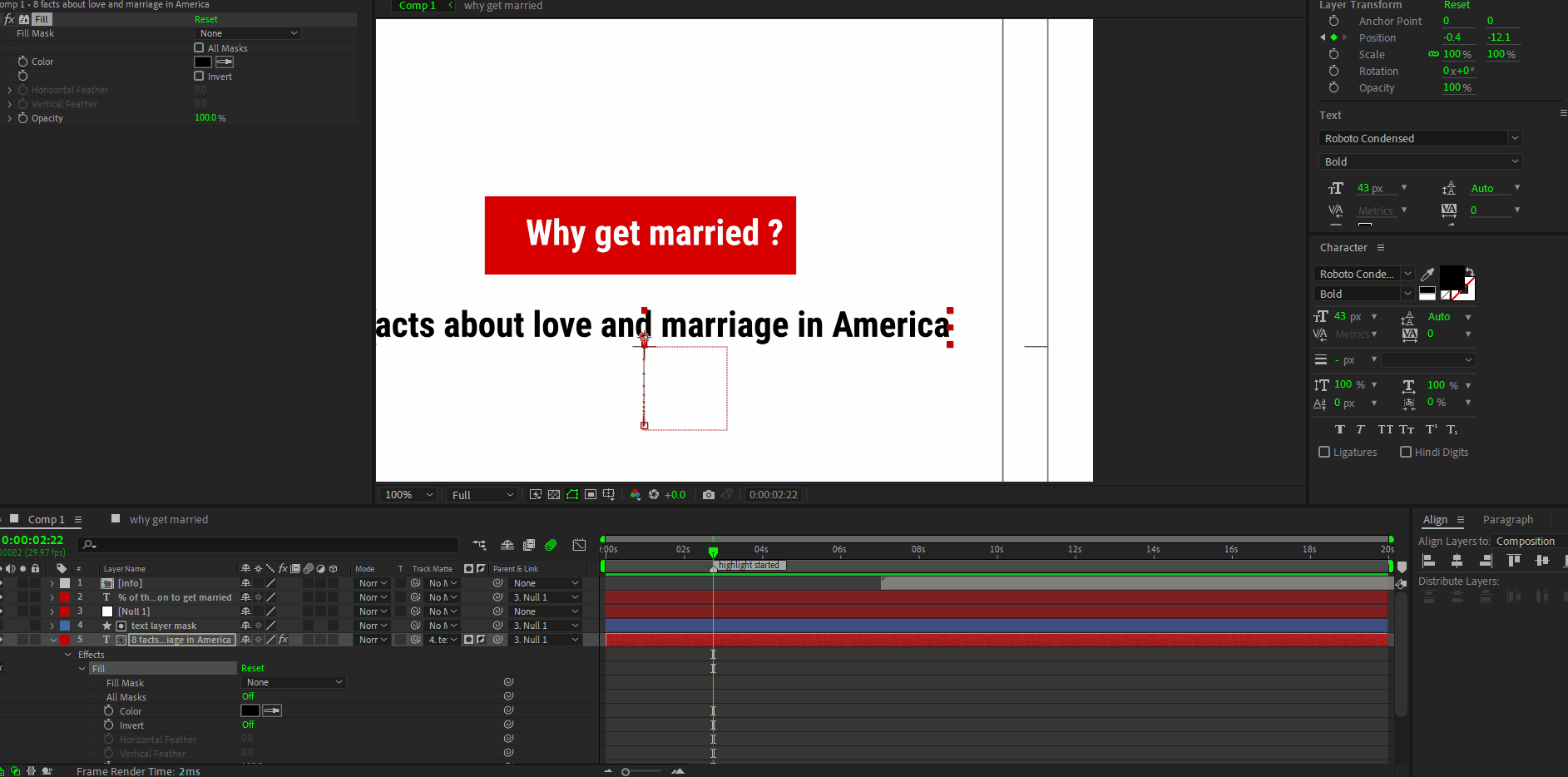1568x777 pixels.
Task: Reset Layer Transform properties
Action: pyautogui.click(x=1457, y=5)
